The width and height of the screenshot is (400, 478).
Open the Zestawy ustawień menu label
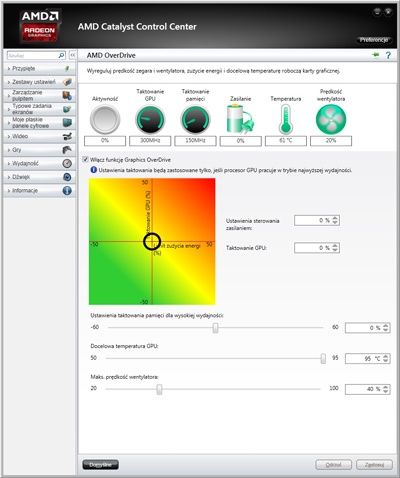click(34, 82)
